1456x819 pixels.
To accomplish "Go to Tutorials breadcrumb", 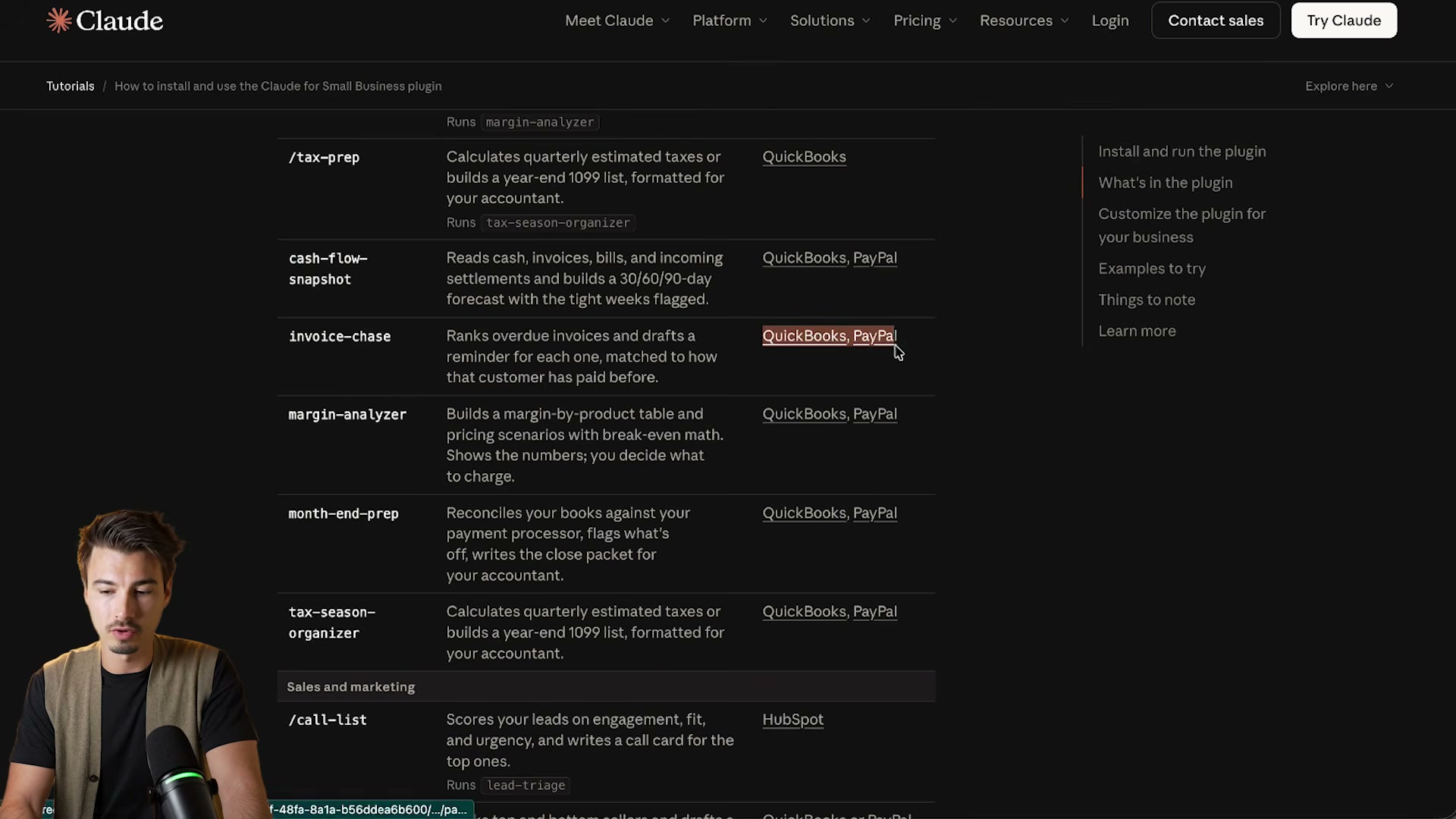I will pos(71,86).
